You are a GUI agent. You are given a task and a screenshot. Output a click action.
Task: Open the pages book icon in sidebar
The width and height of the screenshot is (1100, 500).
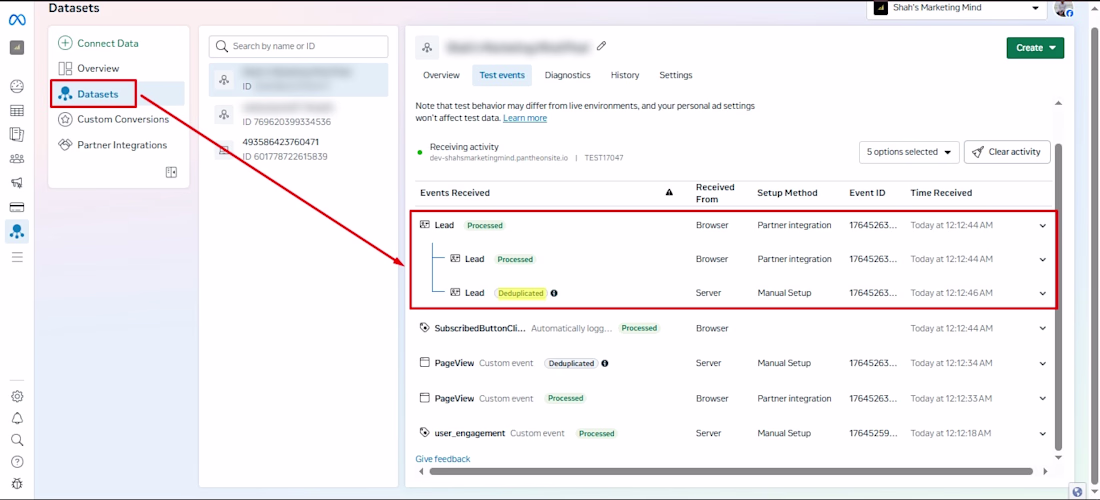17,134
